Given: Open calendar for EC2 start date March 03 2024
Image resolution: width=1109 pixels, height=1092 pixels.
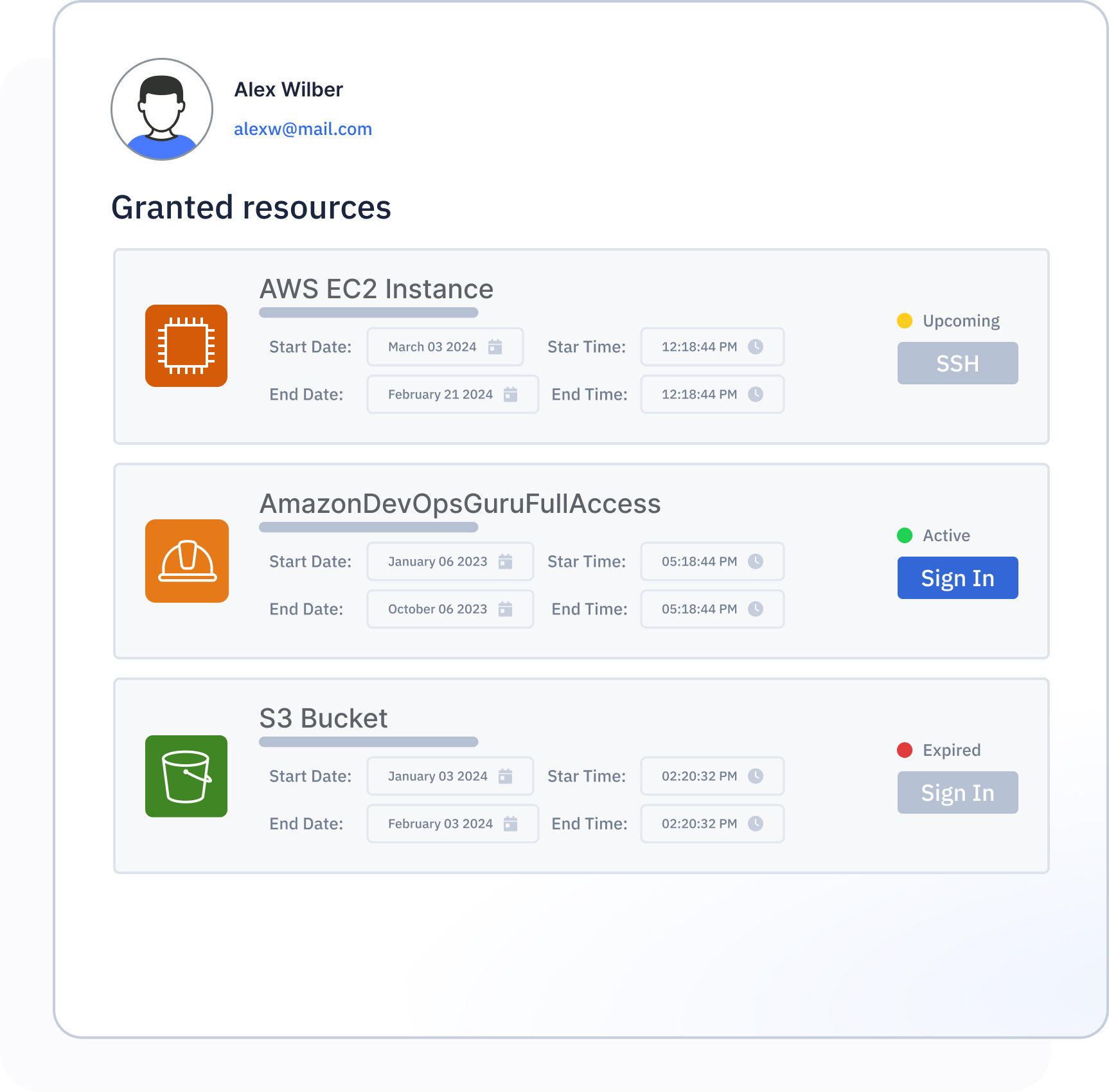Looking at the screenshot, I should point(495,347).
